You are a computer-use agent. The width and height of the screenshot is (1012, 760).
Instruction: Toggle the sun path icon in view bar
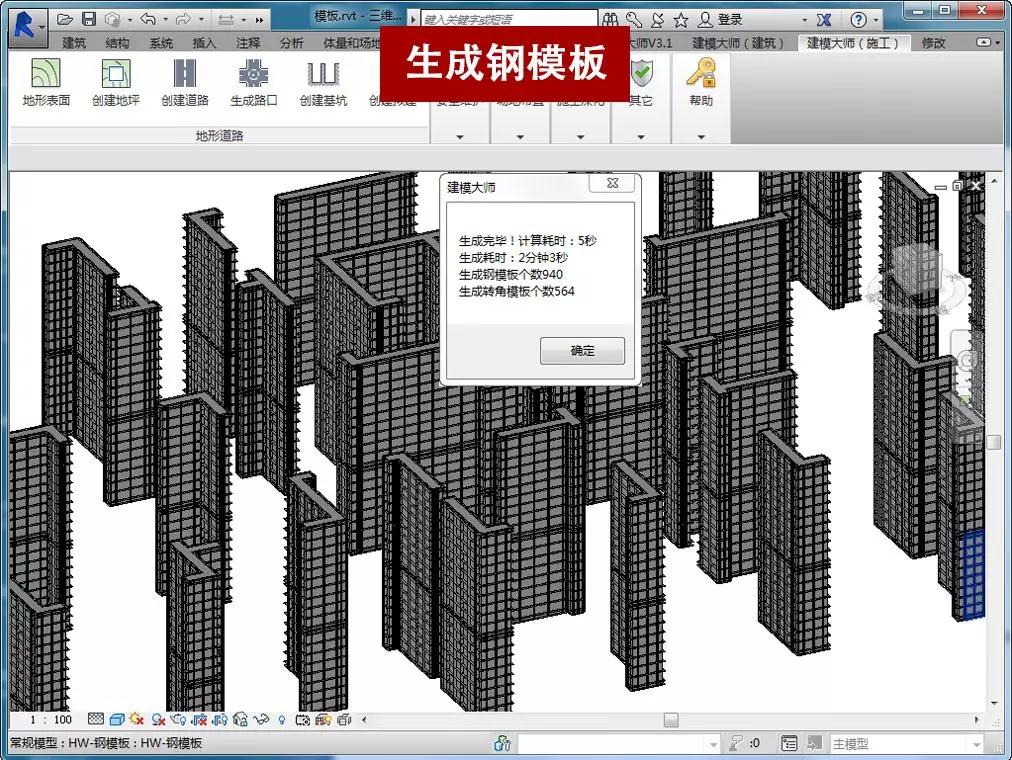pos(136,719)
